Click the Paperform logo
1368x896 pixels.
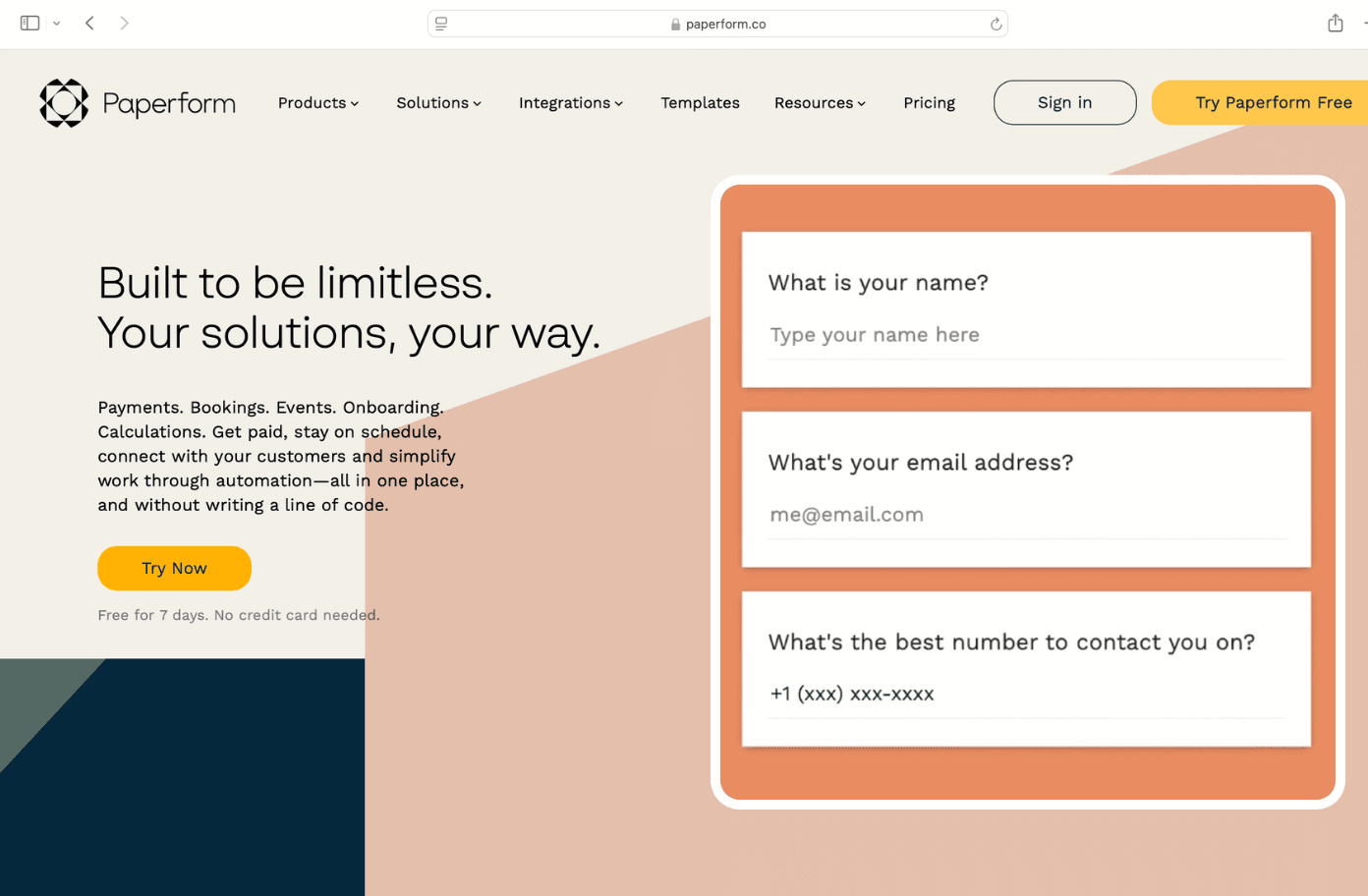(137, 102)
